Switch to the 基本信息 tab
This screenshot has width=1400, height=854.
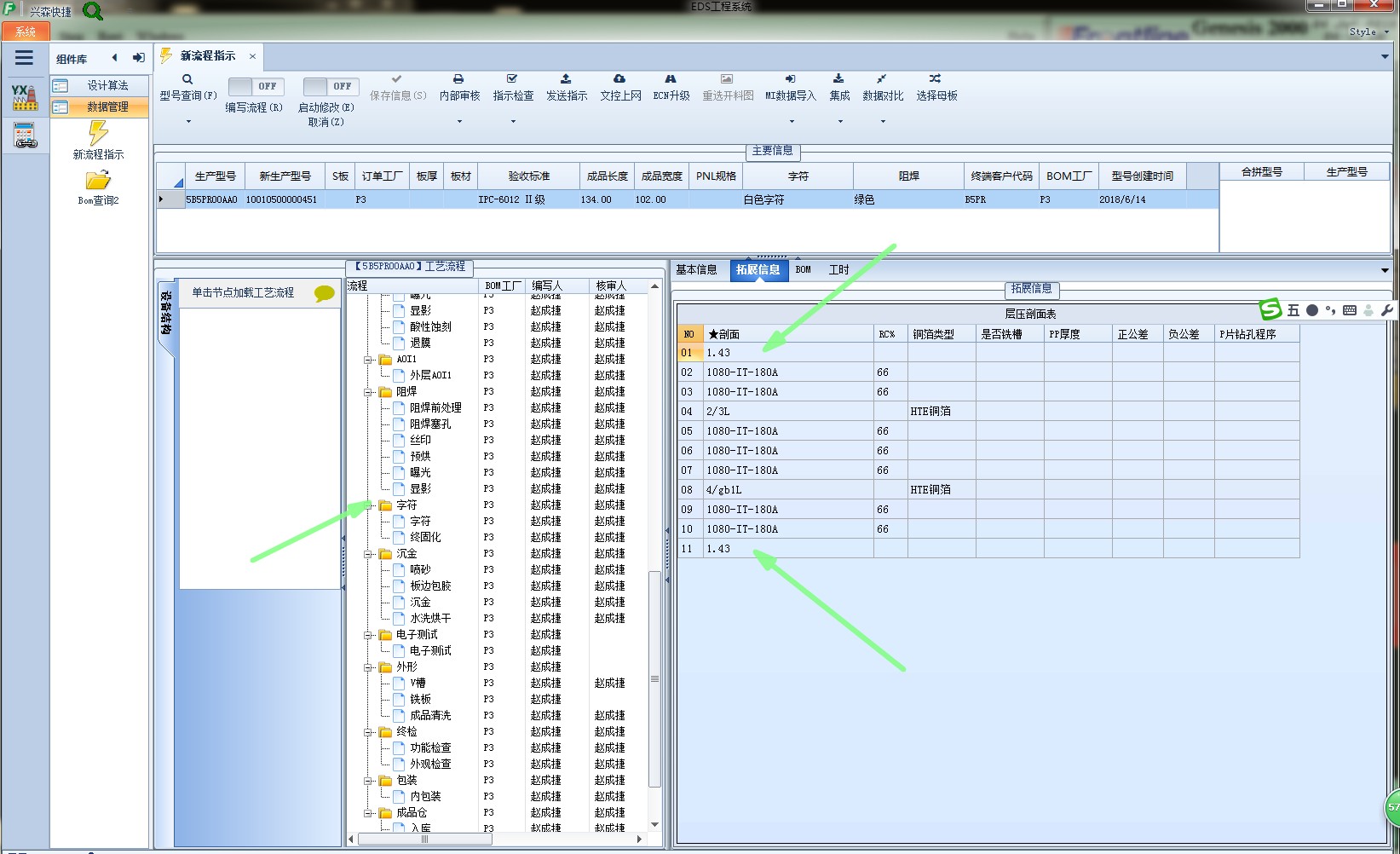(696, 269)
